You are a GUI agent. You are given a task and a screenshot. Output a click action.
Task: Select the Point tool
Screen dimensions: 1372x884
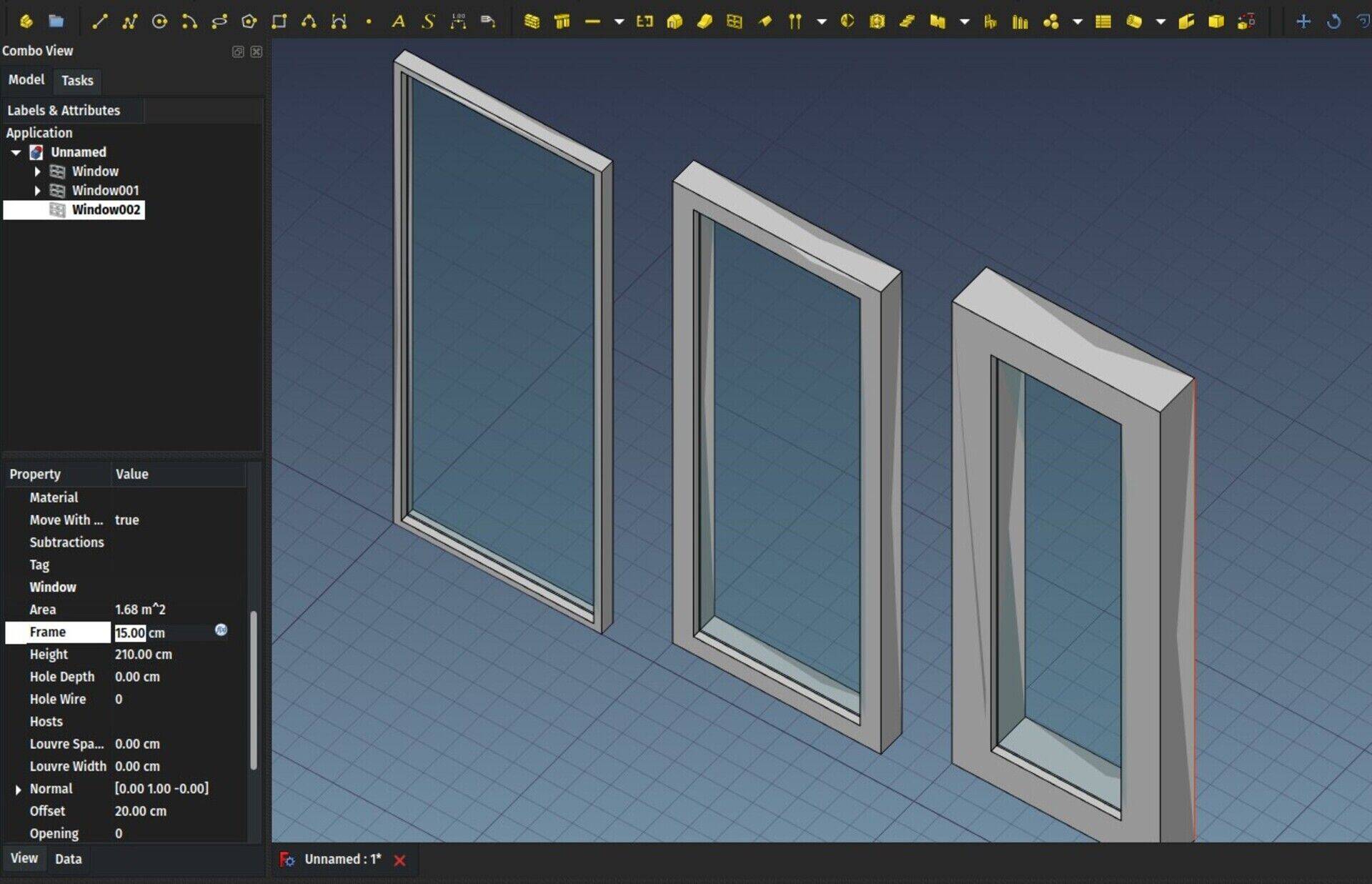pyautogui.click(x=369, y=21)
